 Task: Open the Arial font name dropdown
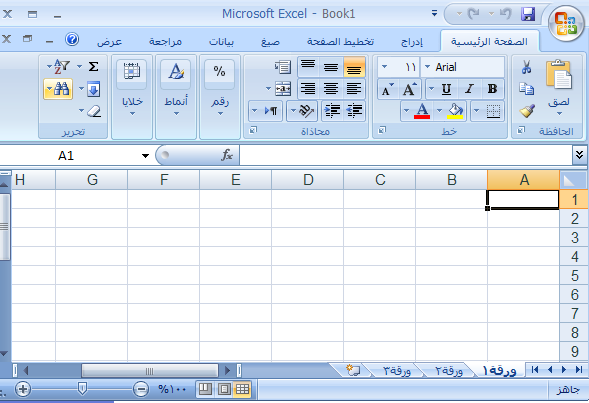pyautogui.click(x=427, y=67)
